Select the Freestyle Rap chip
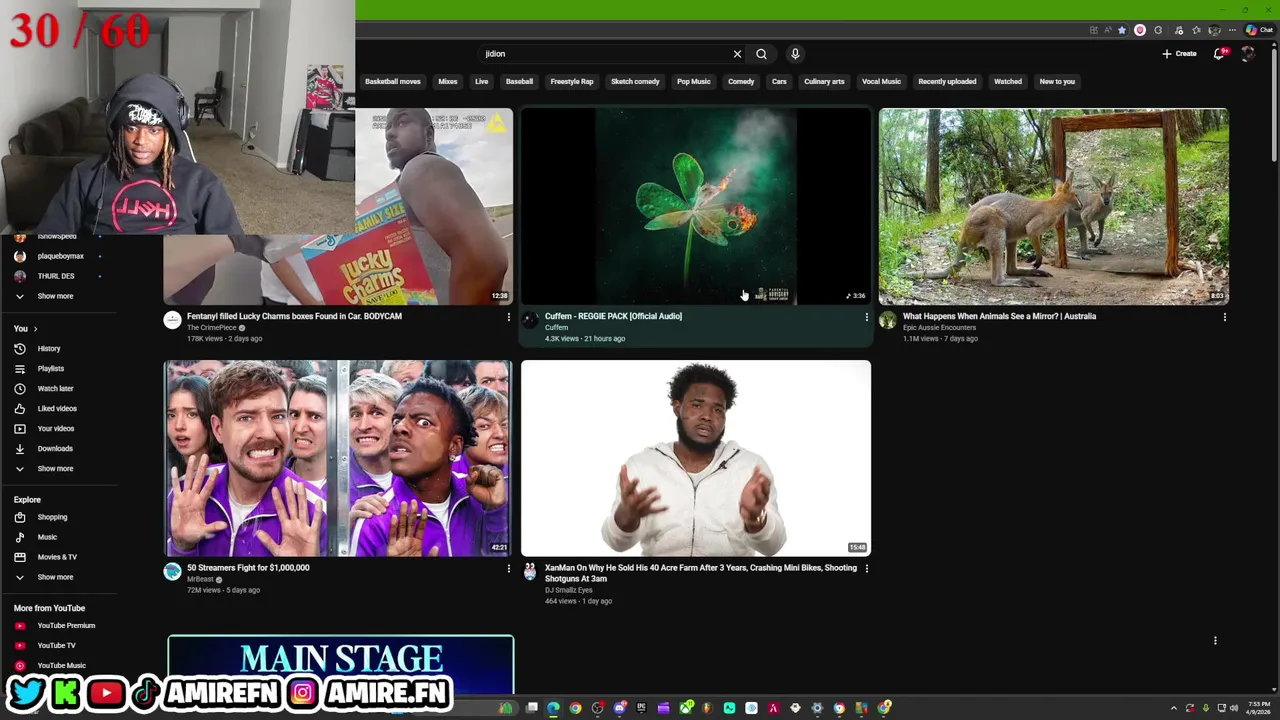This screenshot has height=720, width=1280. coord(572,81)
